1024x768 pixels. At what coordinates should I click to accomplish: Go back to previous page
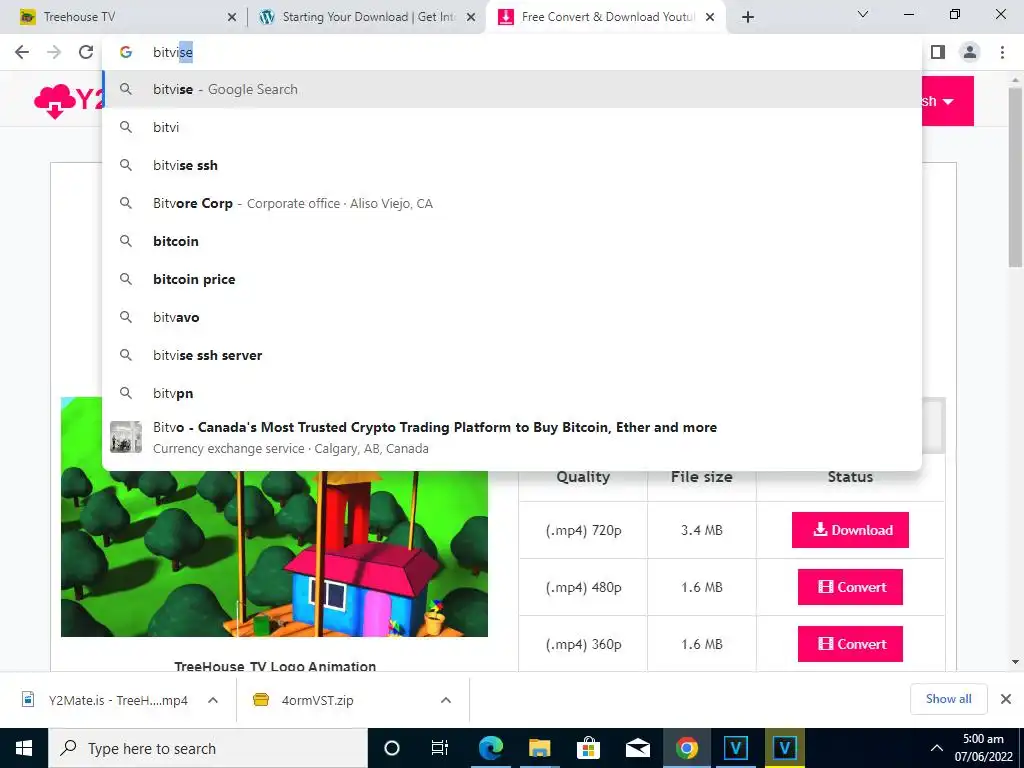coord(22,52)
